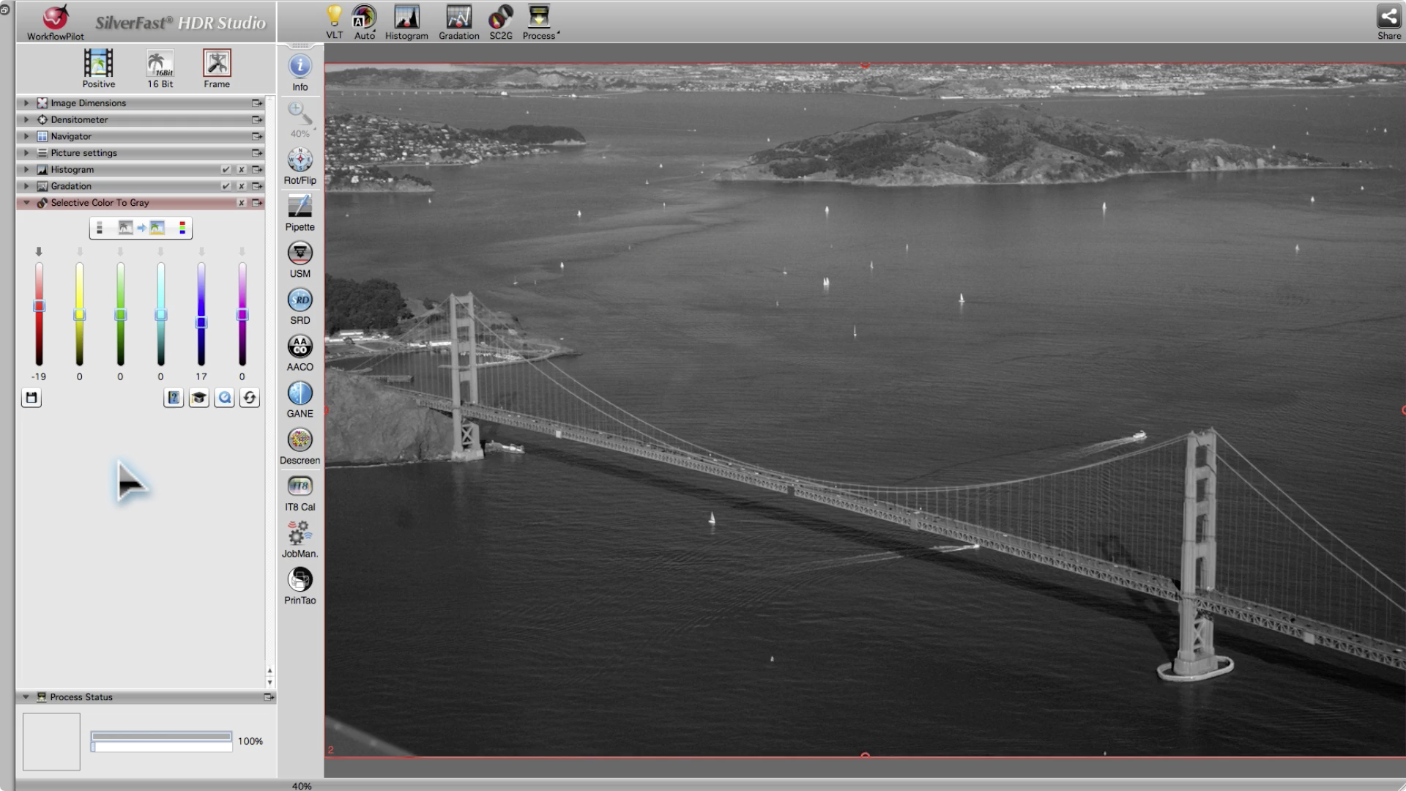Click the reset button under color sliders
Viewport: 1406px width, 791px height.
[249, 398]
